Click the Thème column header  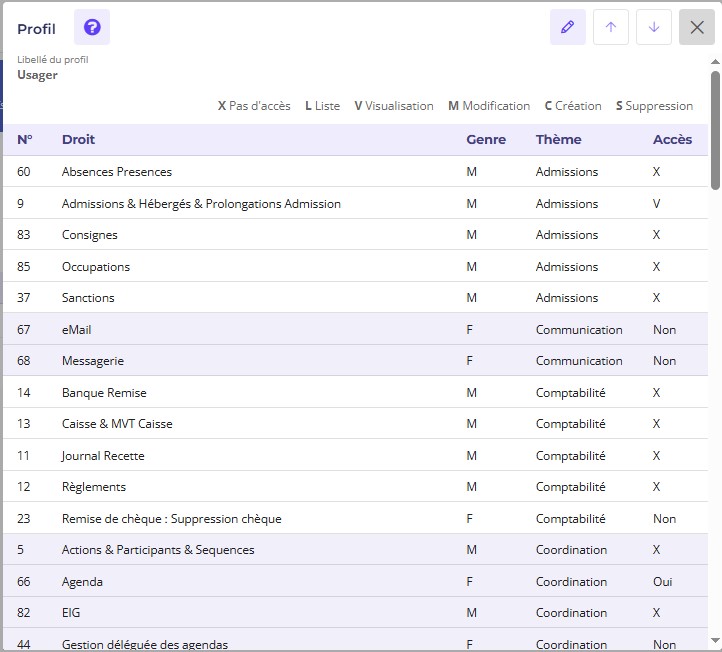pos(558,140)
